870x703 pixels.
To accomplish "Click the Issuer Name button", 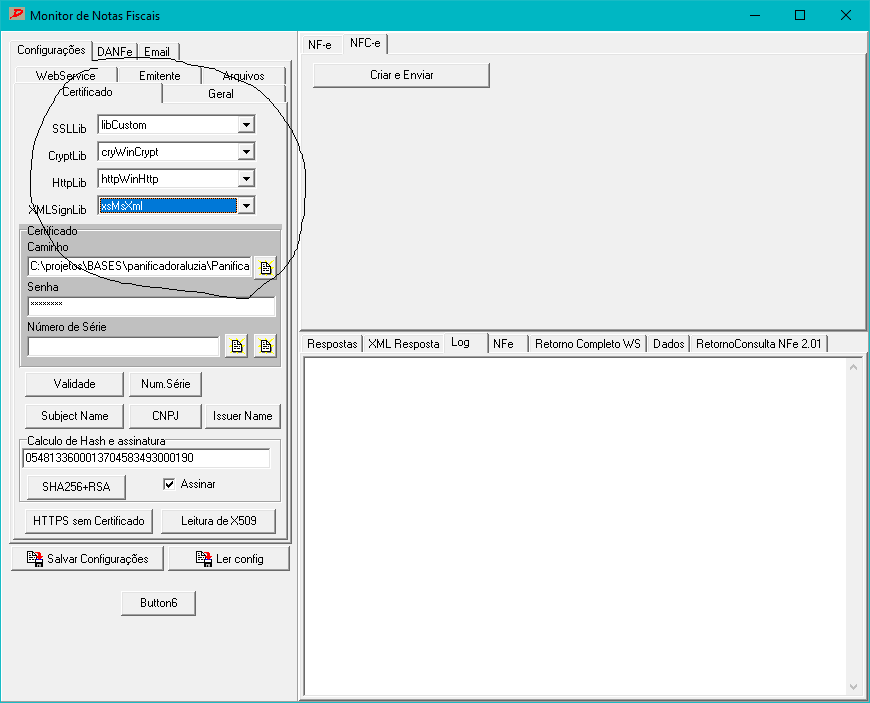I will pos(243,416).
